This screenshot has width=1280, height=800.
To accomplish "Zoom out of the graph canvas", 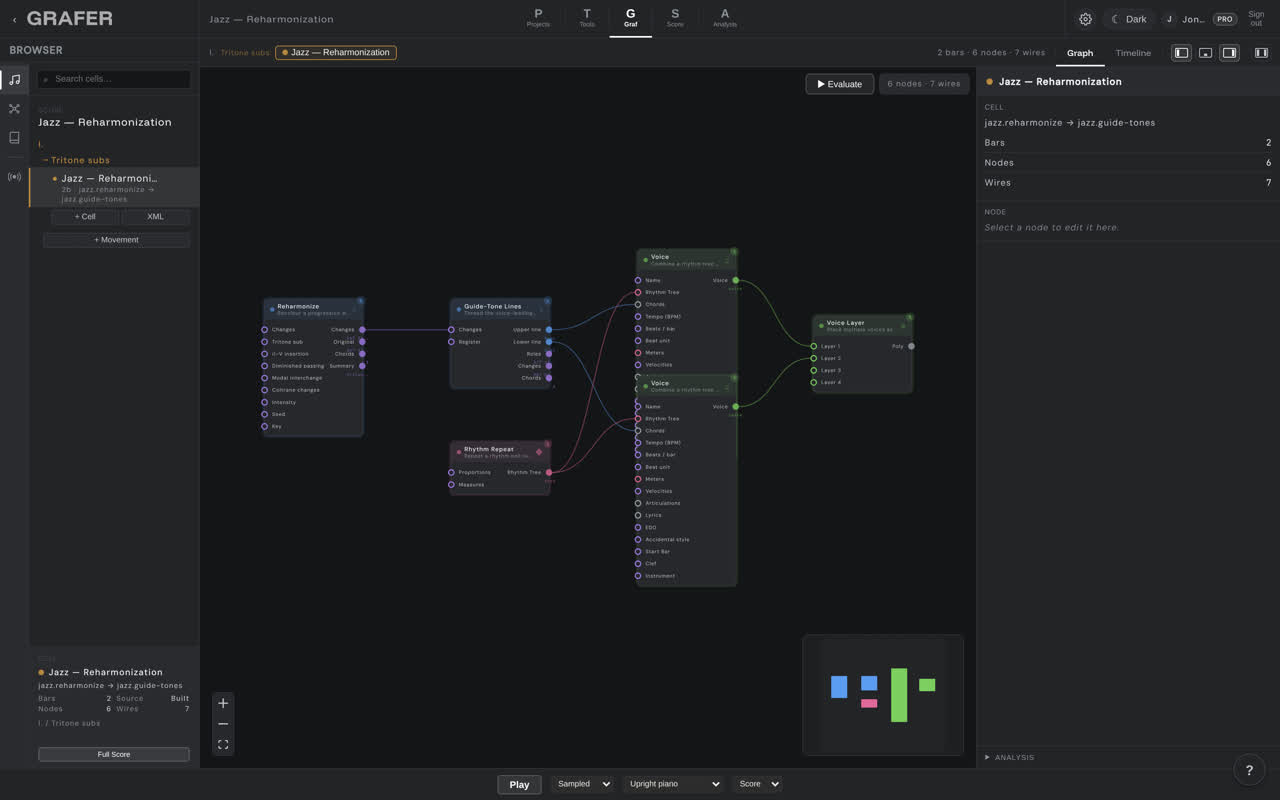I will coord(223,724).
